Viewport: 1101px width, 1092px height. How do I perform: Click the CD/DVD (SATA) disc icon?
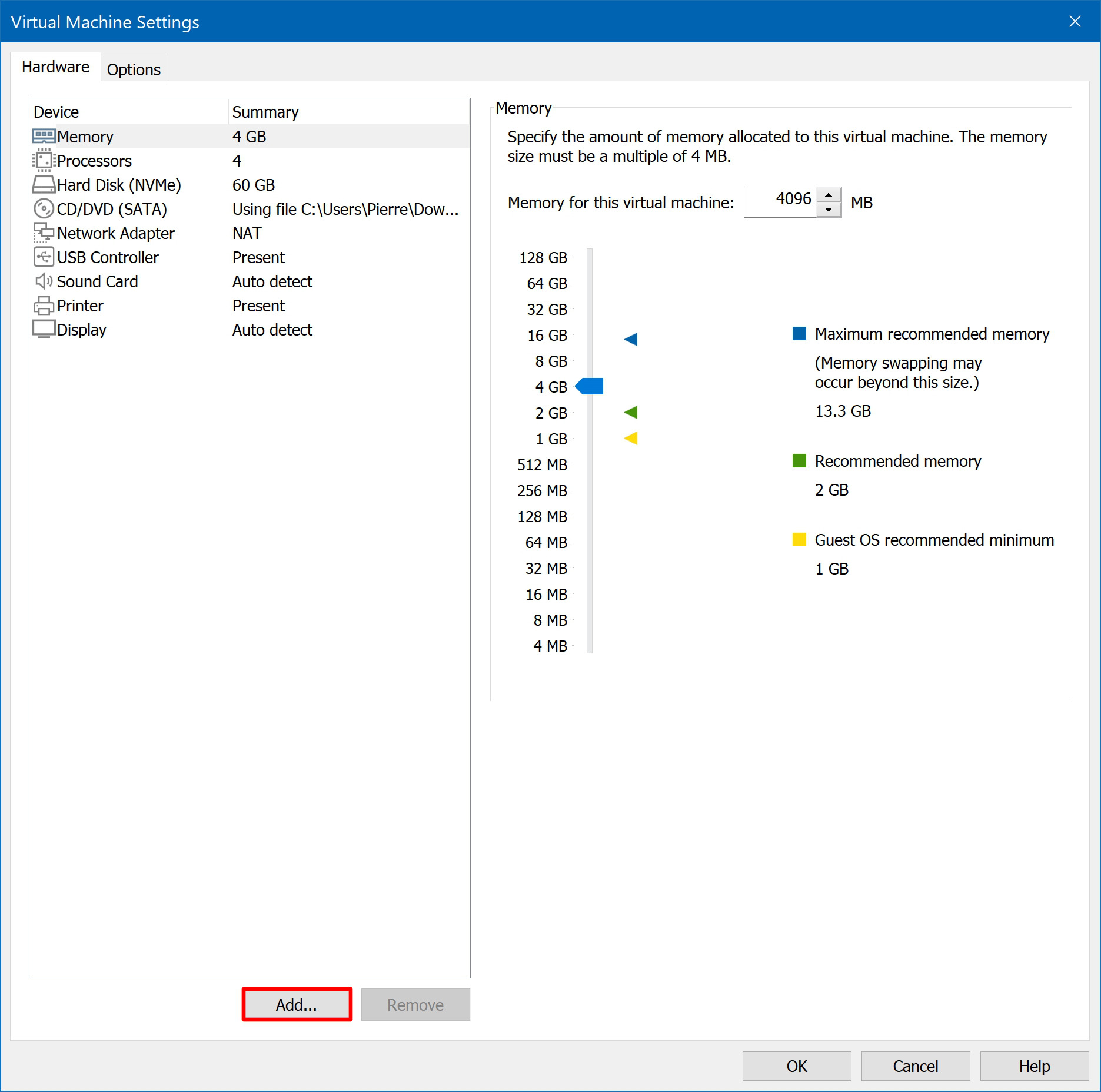[x=44, y=209]
